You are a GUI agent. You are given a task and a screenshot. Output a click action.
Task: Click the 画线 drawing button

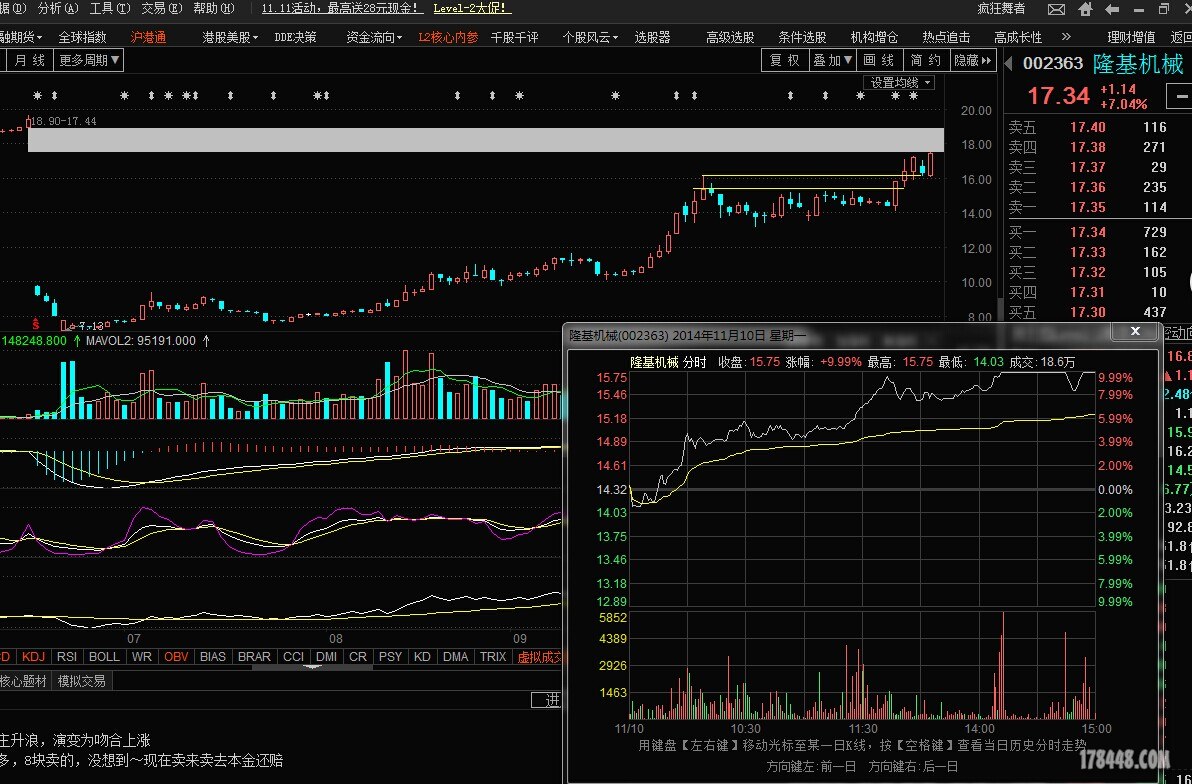pos(879,60)
